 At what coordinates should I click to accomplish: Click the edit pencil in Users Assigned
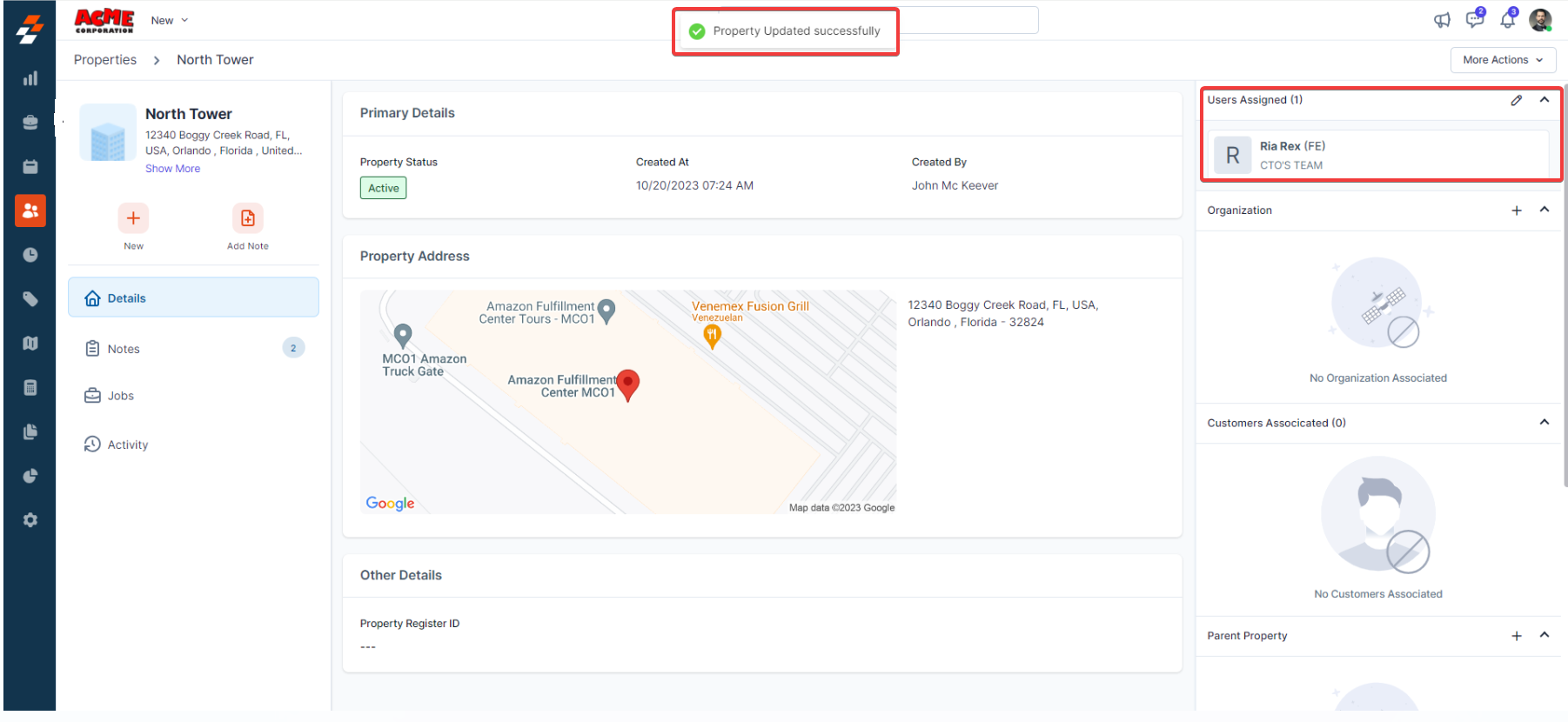point(1516,100)
